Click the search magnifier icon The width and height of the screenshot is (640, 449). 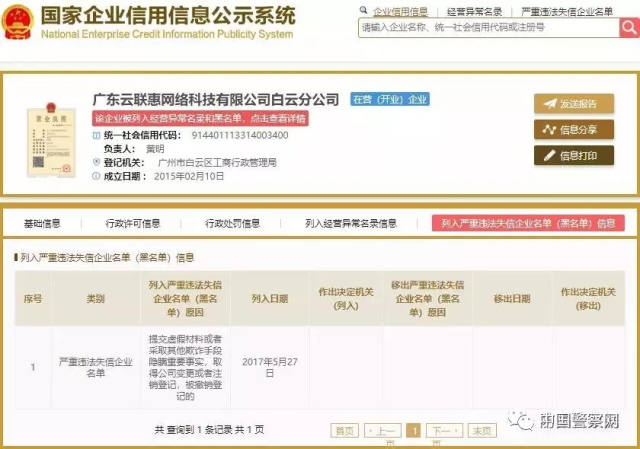click(625, 28)
